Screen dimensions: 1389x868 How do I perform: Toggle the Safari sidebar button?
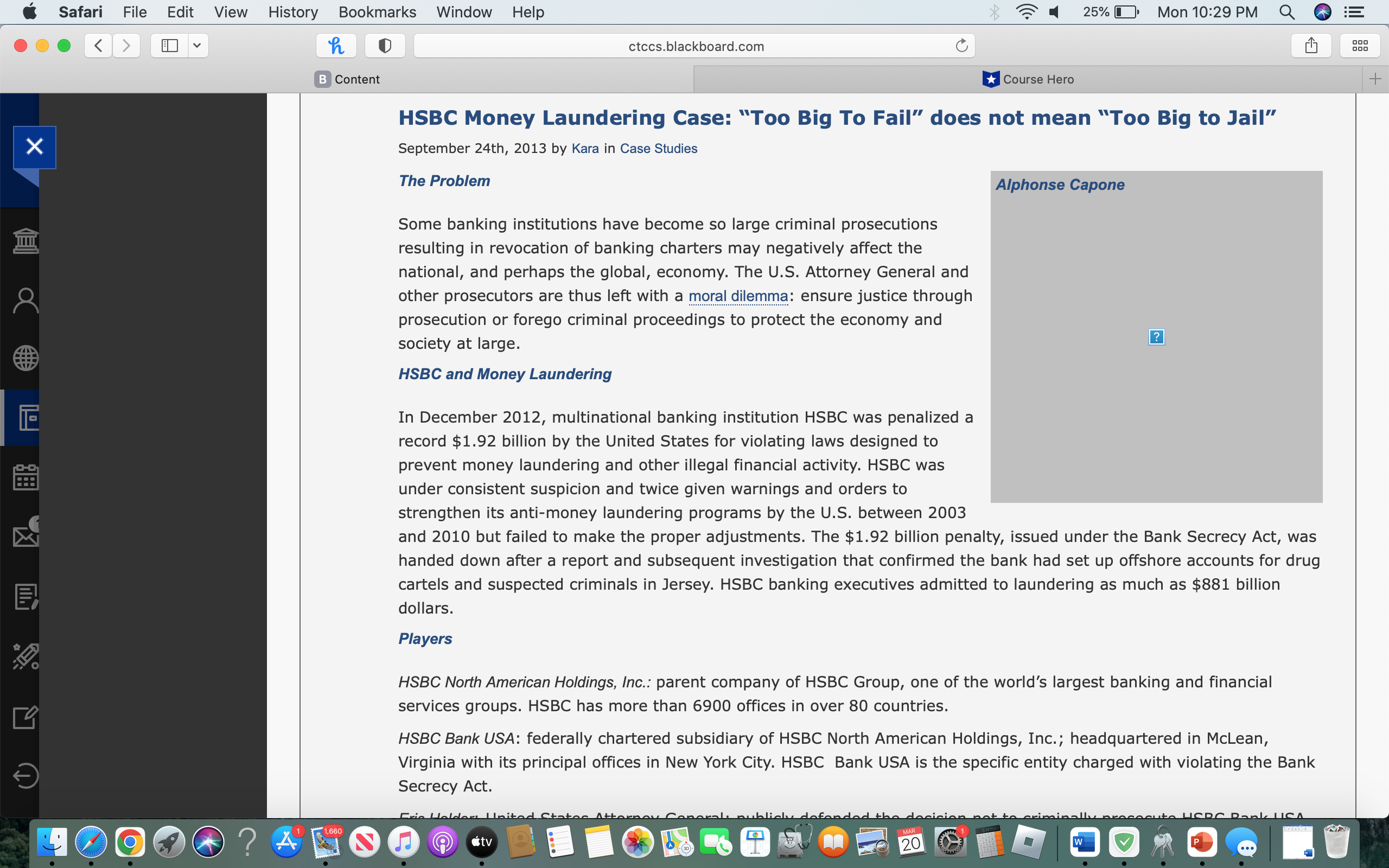170,46
